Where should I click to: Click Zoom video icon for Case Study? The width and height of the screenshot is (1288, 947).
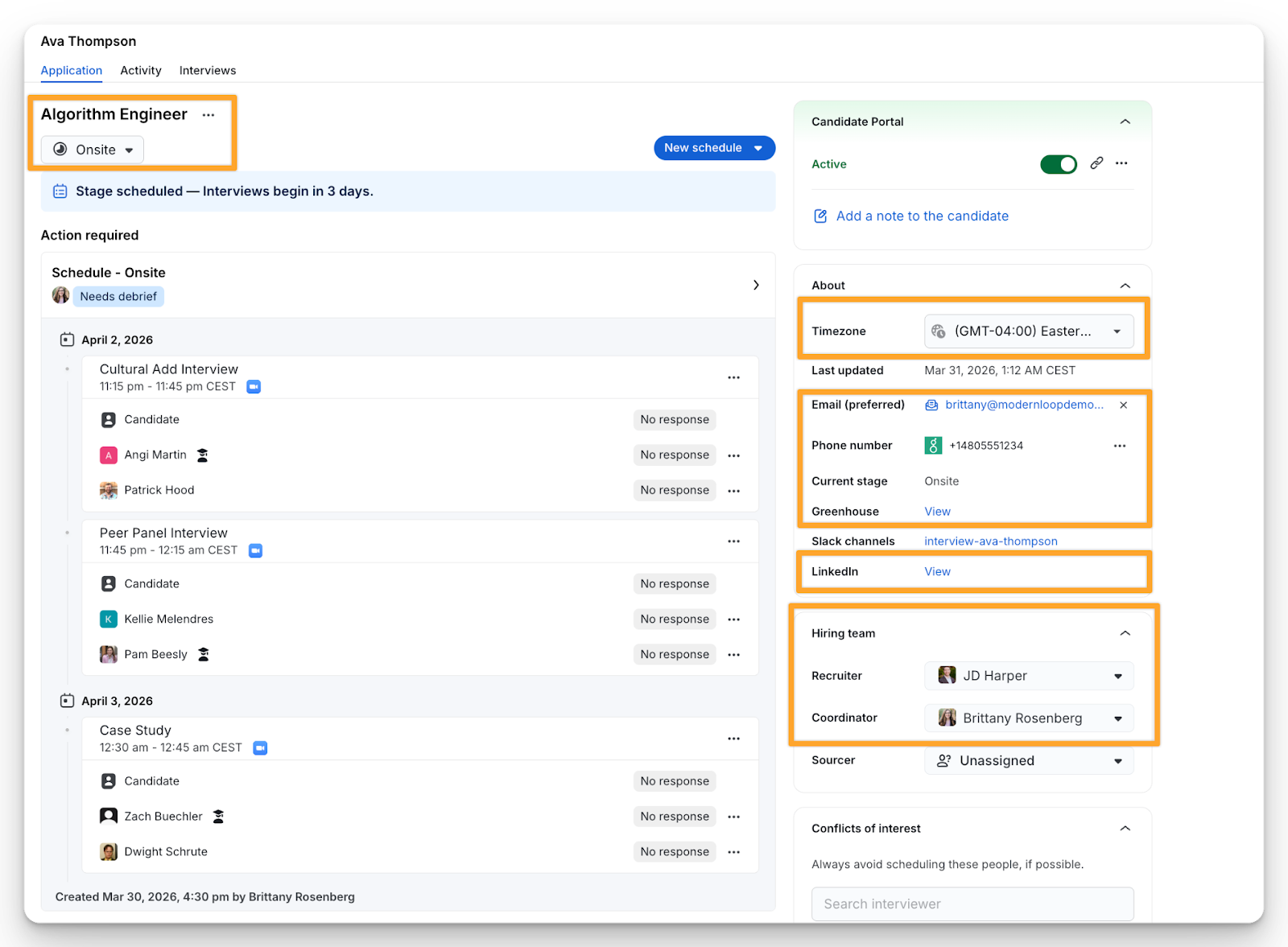tap(260, 748)
